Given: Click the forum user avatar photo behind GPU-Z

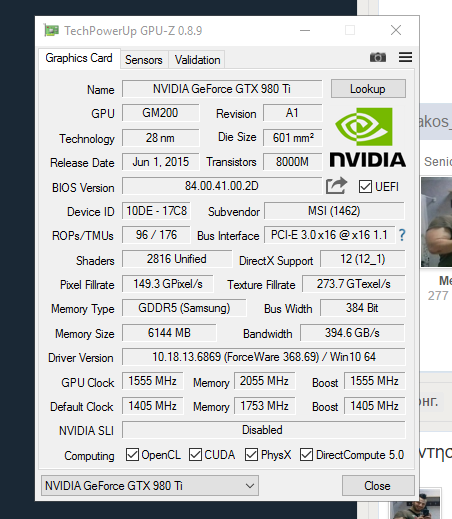Looking at the screenshot, I should (x=436, y=222).
